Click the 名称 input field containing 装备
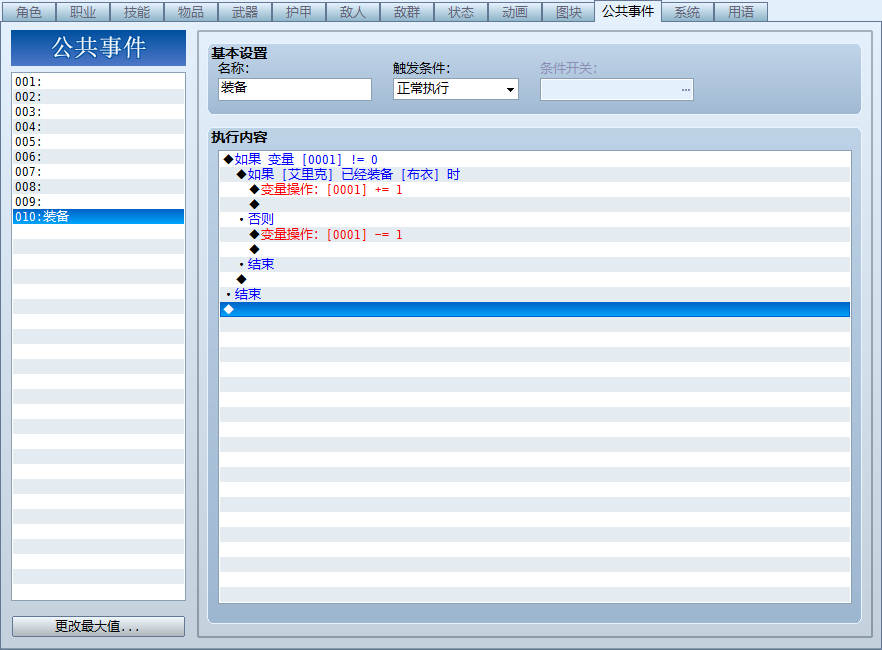This screenshot has height=650, width=882. click(x=295, y=89)
